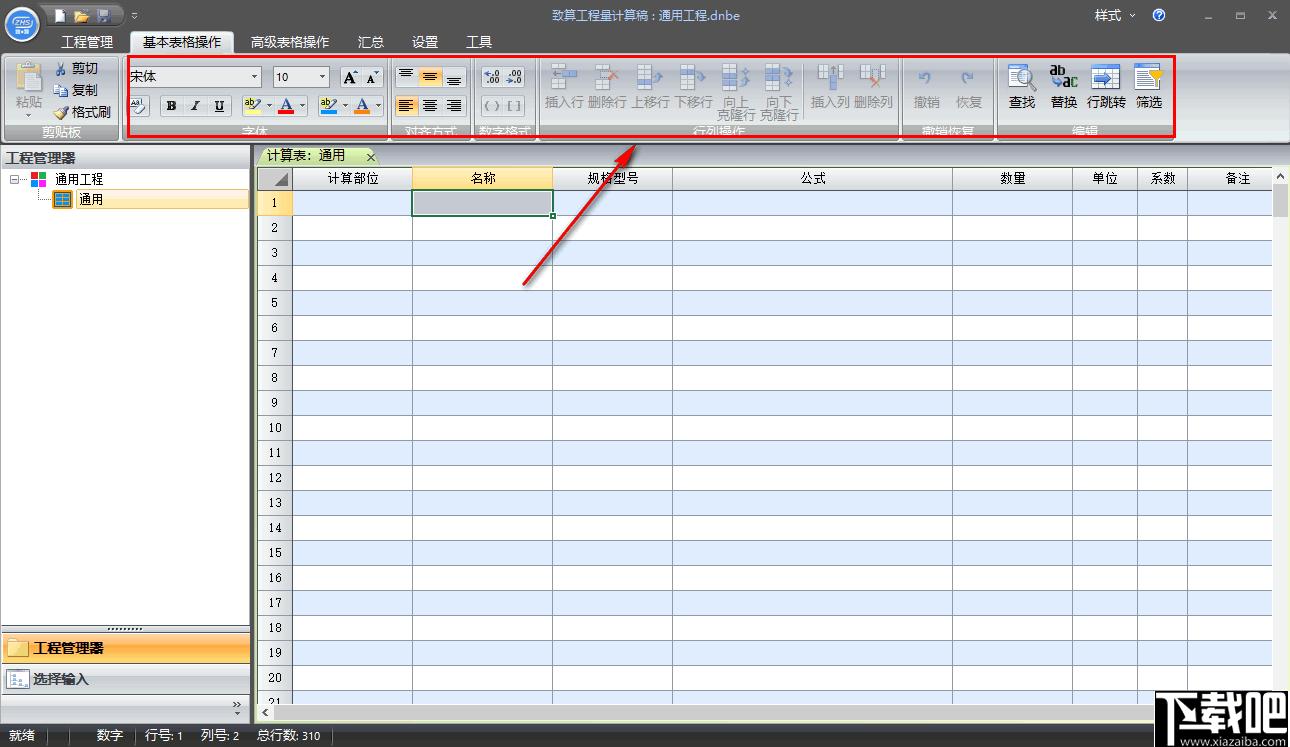The width and height of the screenshot is (1290, 747).
Task: Switch to the 高级表格操作 tab
Action: [x=290, y=42]
